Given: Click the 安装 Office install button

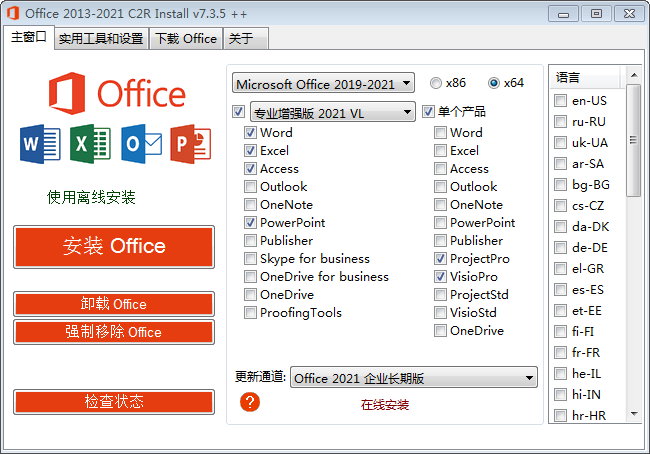Looking at the screenshot, I should pos(114,246).
